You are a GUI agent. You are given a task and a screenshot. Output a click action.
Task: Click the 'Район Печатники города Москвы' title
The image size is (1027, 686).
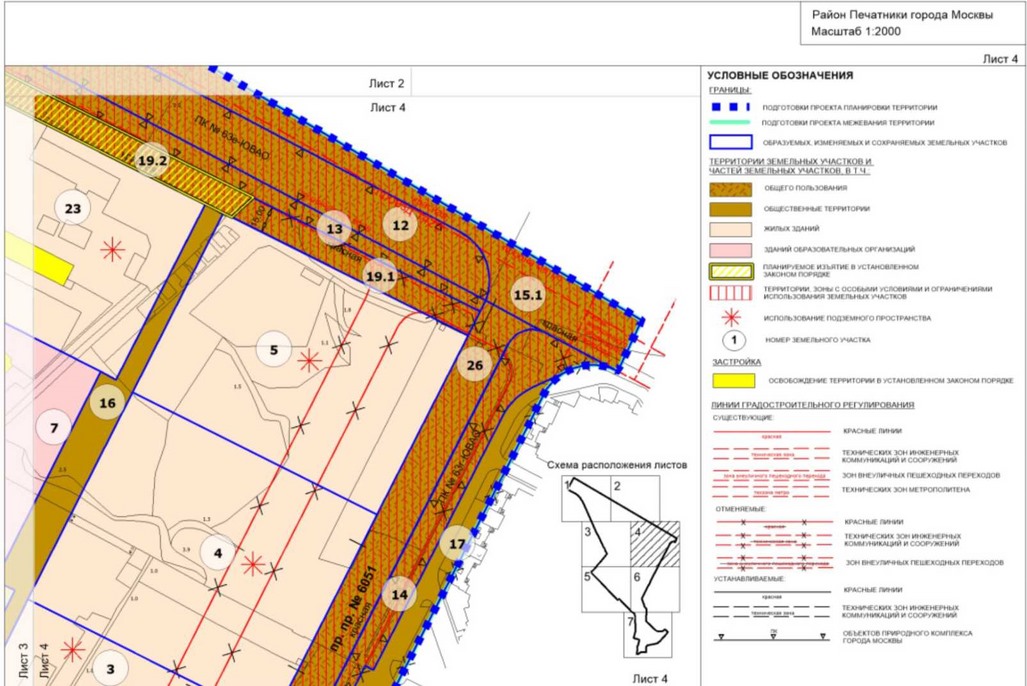click(902, 14)
